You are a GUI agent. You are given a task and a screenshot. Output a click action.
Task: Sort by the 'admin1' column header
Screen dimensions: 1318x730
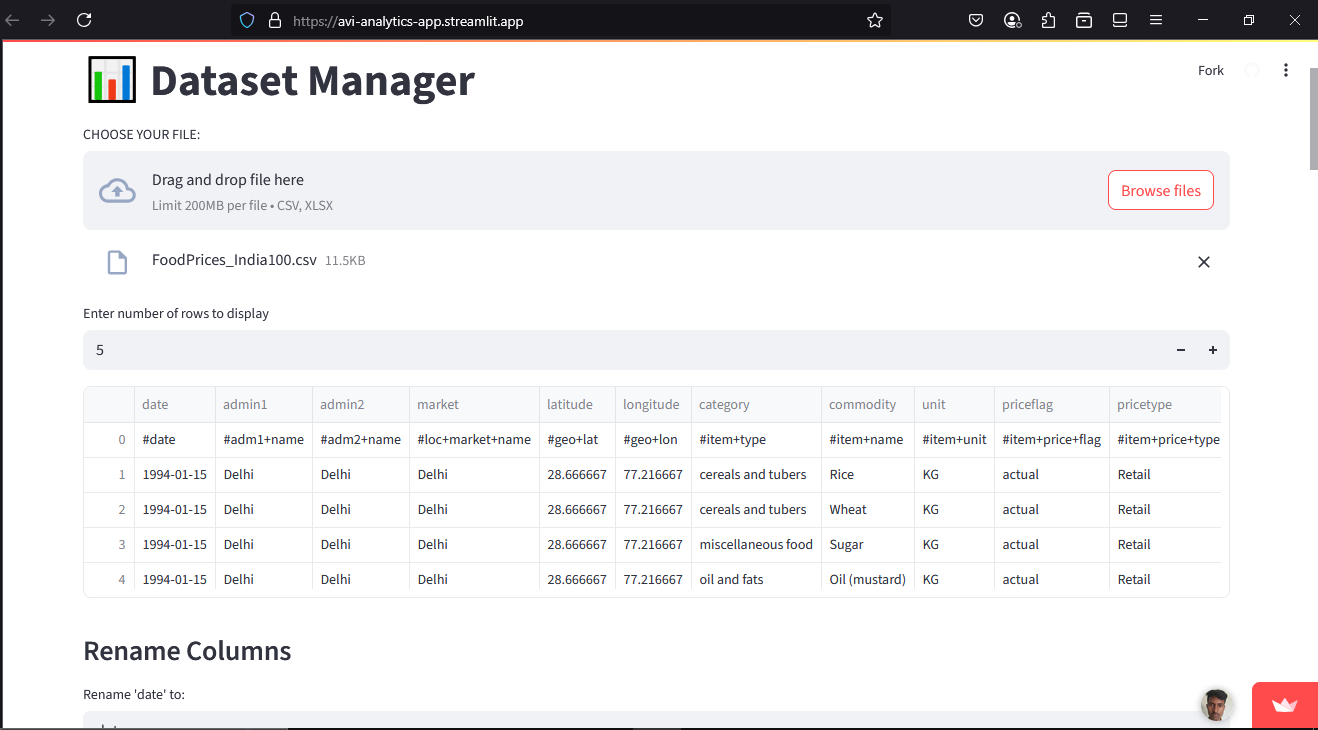264,405
